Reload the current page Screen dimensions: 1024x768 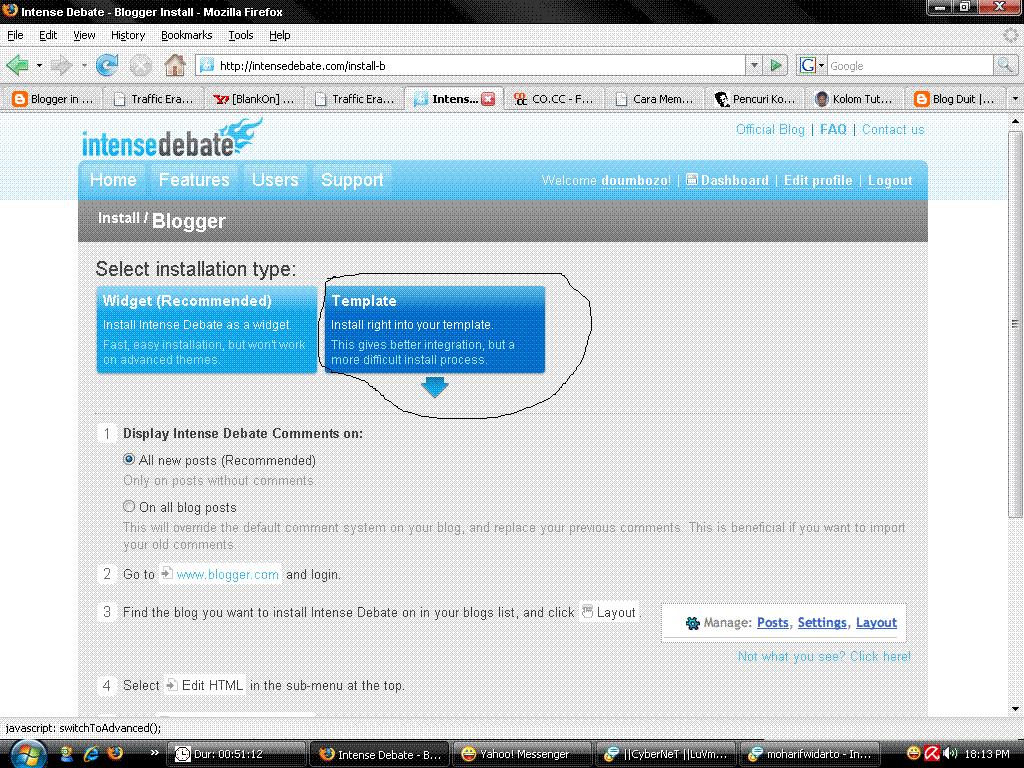tap(106, 64)
